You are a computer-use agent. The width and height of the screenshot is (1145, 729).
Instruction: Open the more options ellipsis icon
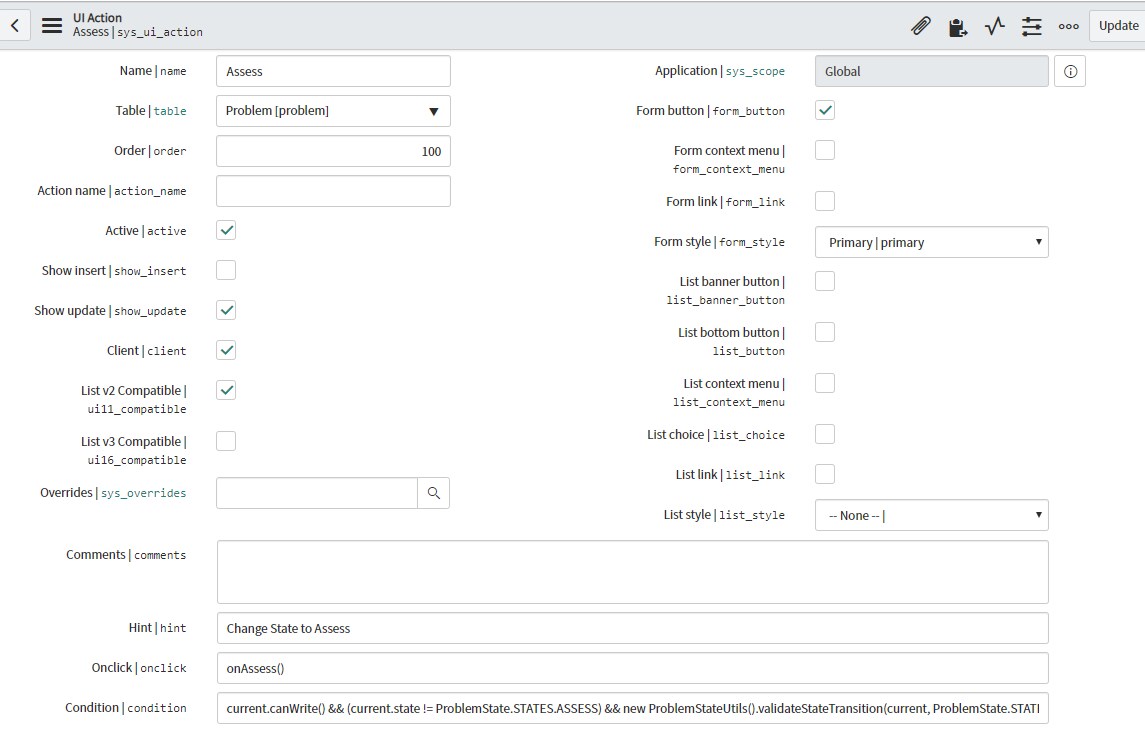coord(1068,26)
